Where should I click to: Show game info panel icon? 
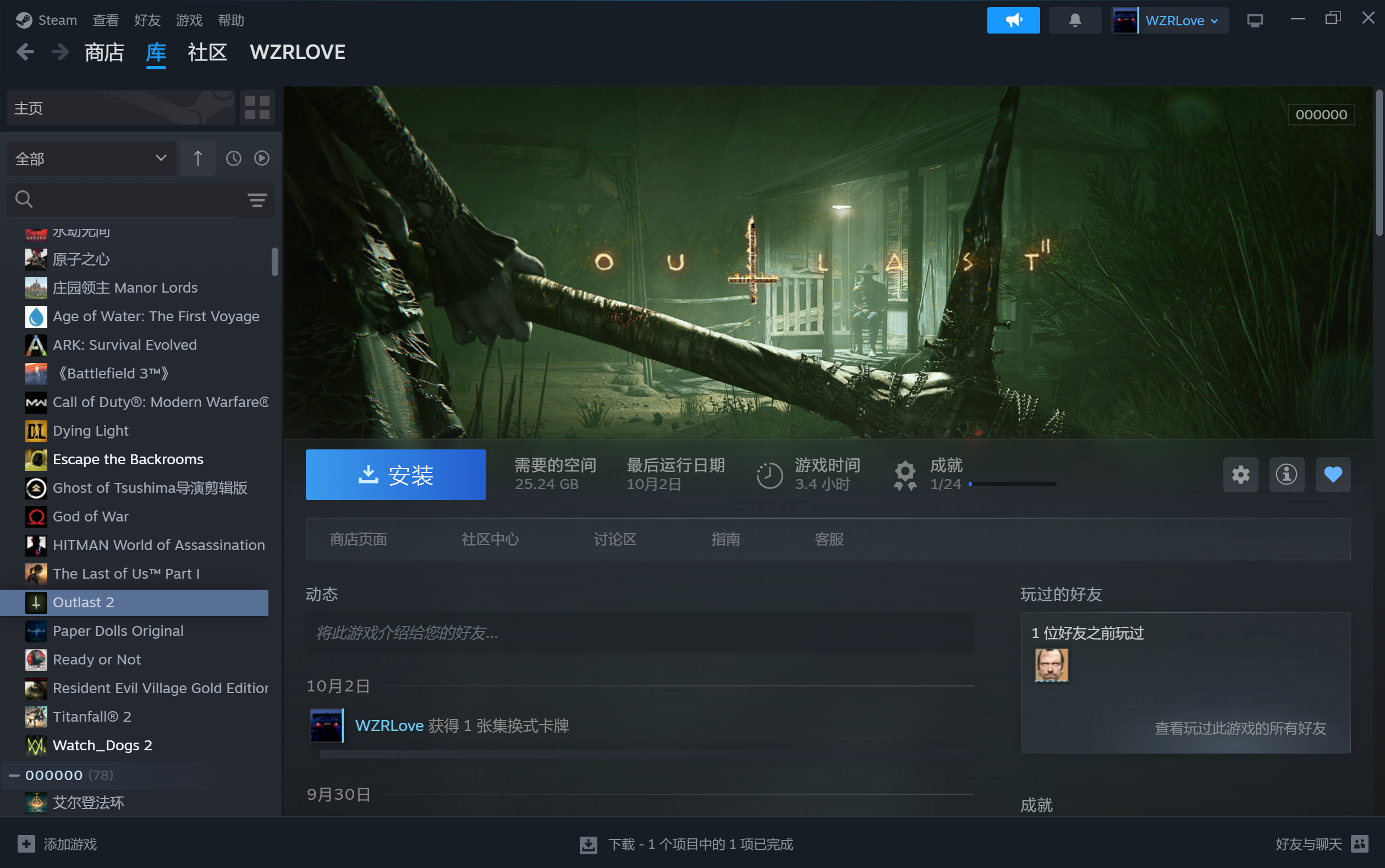click(1287, 475)
